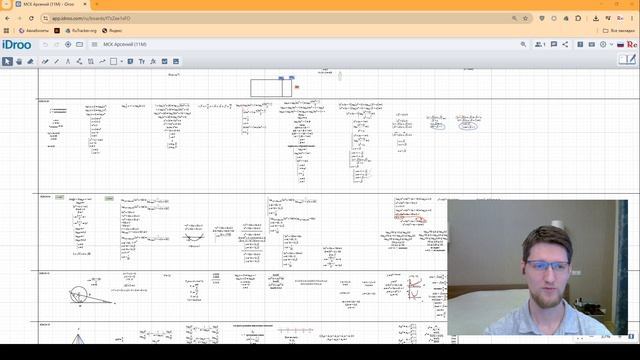Screen dimensions: 640x360
Task: Reload the browser page
Action: pyautogui.click(x=31, y=18)
